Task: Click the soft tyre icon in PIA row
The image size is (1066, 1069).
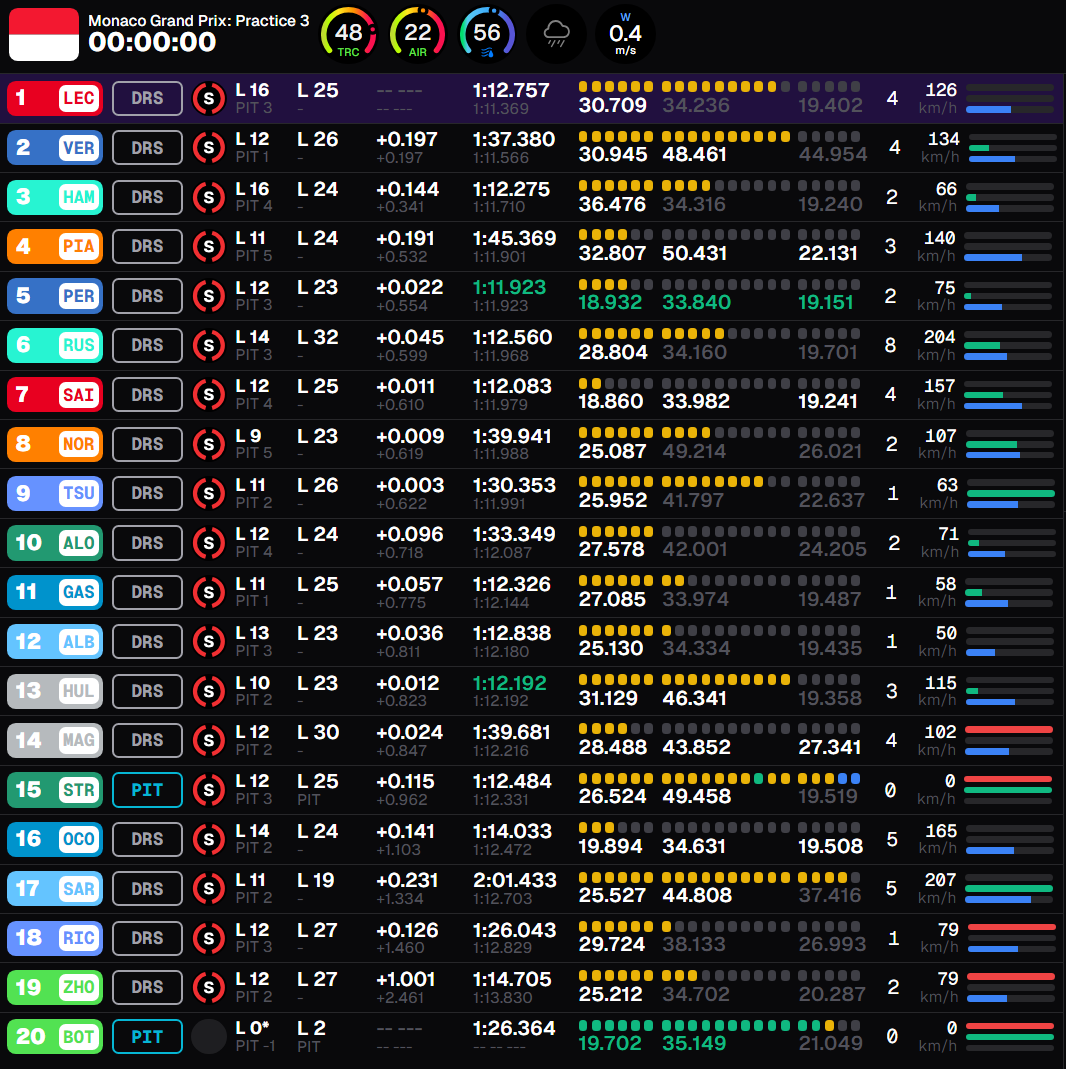Action: (209, 246)
